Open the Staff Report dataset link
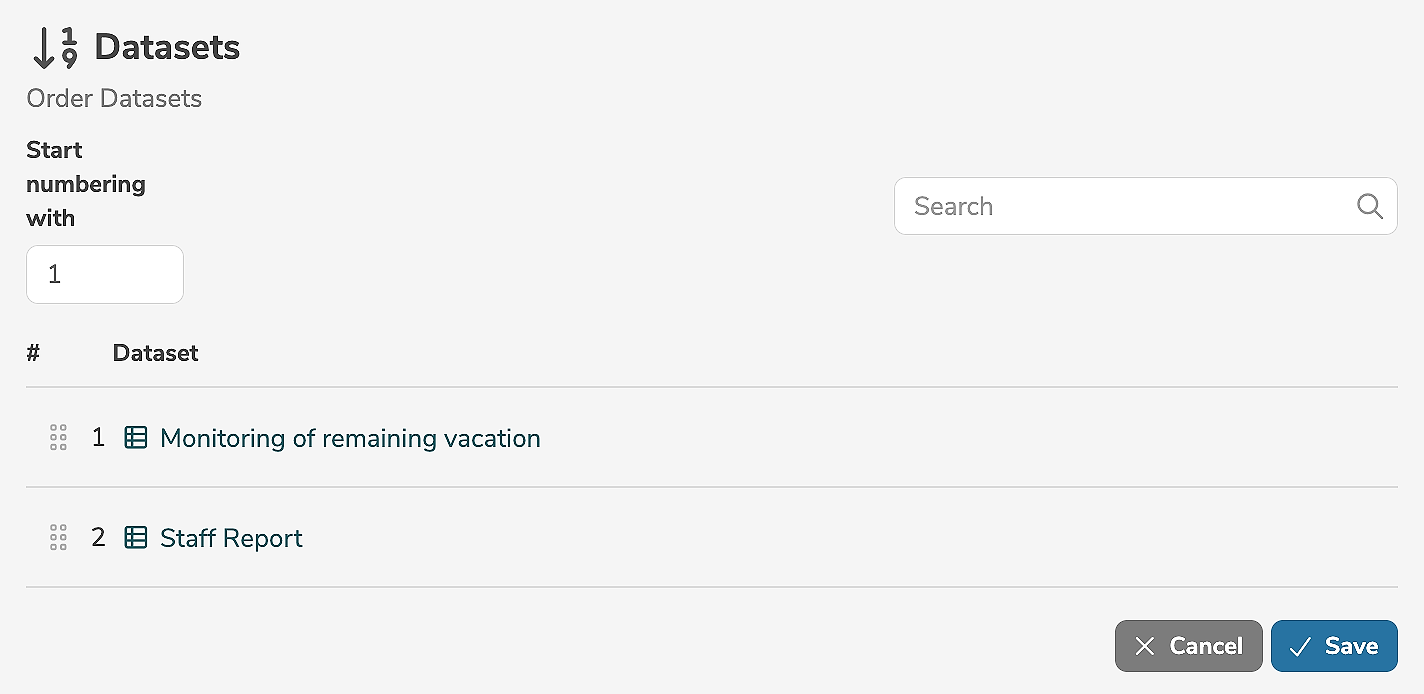 click(231, 538)
